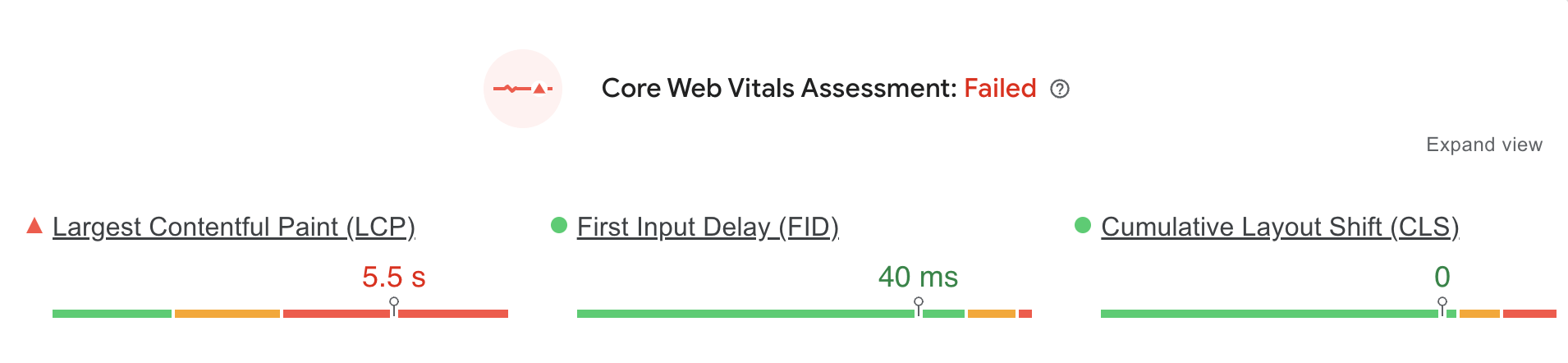Open Largest Contentful Paint (LCP) link
The height and width of the screenshot is (363, 1568).
tap(233, 227)
